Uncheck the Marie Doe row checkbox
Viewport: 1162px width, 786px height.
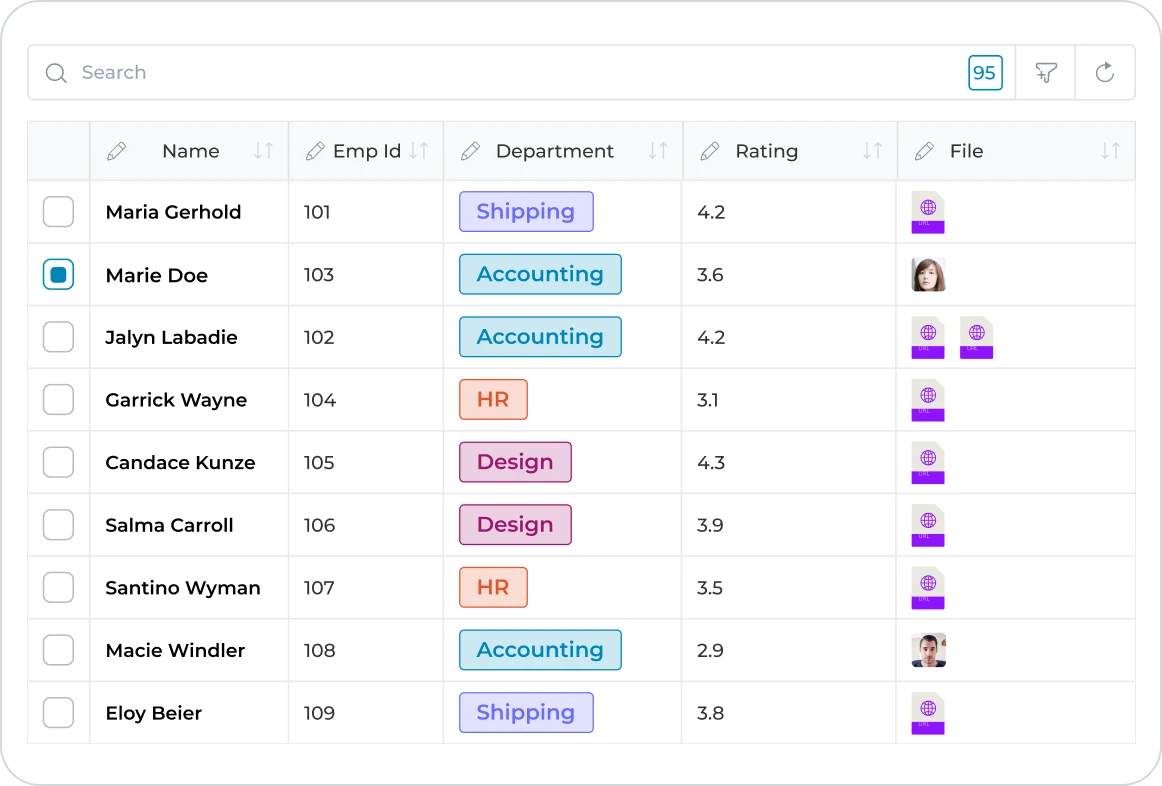click(58, 275)
